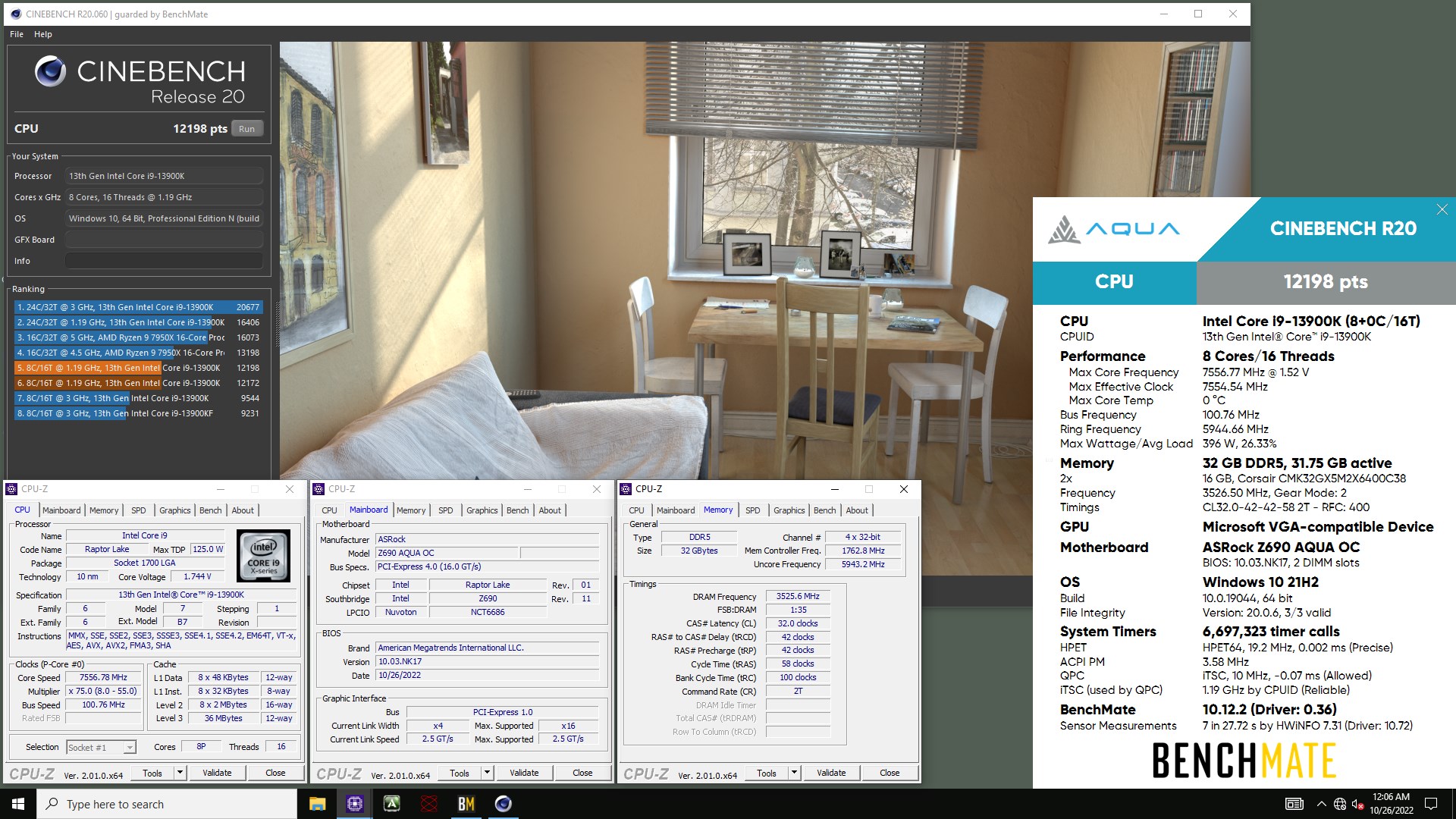This screenshot has width=1456, height=819.
Task: Click search magnifier in taskbar search box
Action: pos(52,804)
